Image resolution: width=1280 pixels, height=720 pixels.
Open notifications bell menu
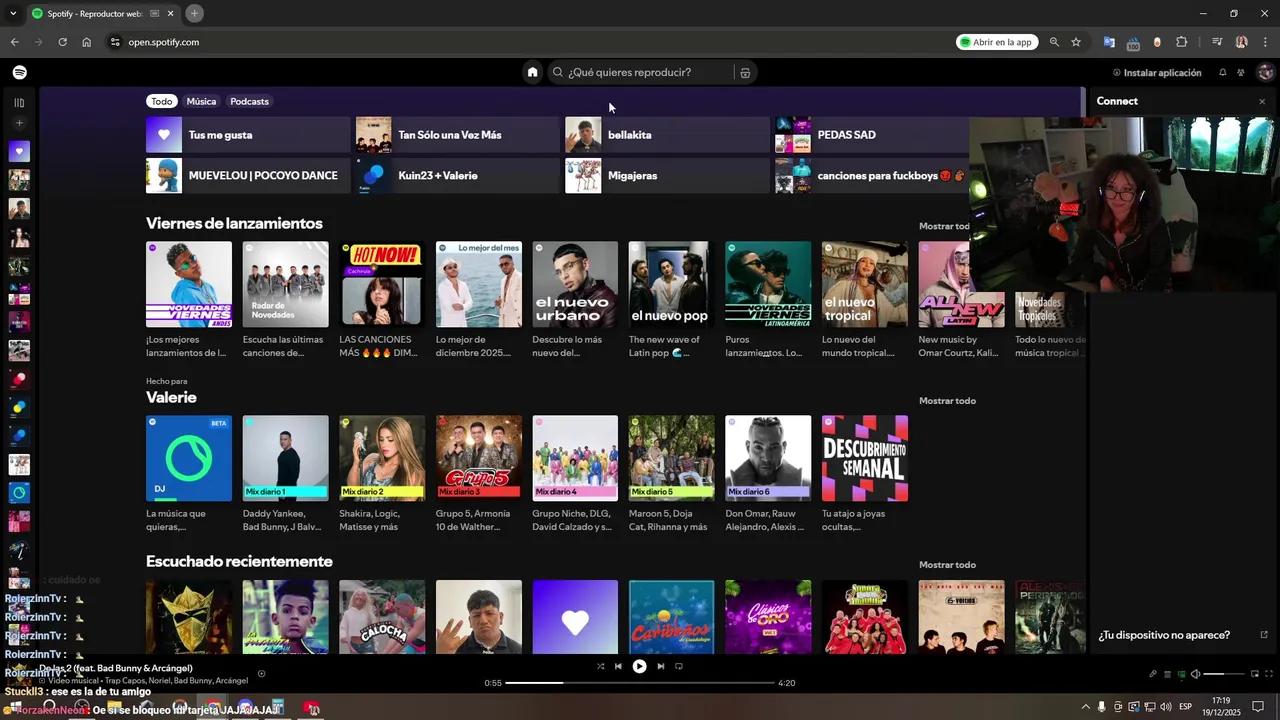click(x=1222, y=71)
